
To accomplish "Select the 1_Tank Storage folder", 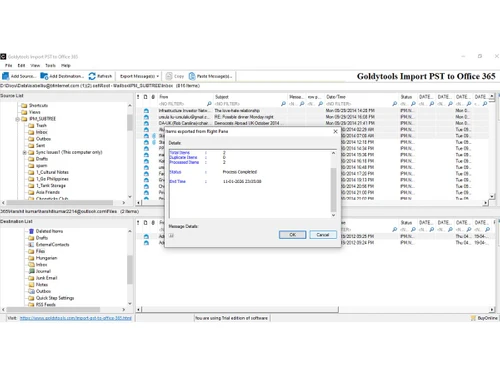I will pos(51,185).
